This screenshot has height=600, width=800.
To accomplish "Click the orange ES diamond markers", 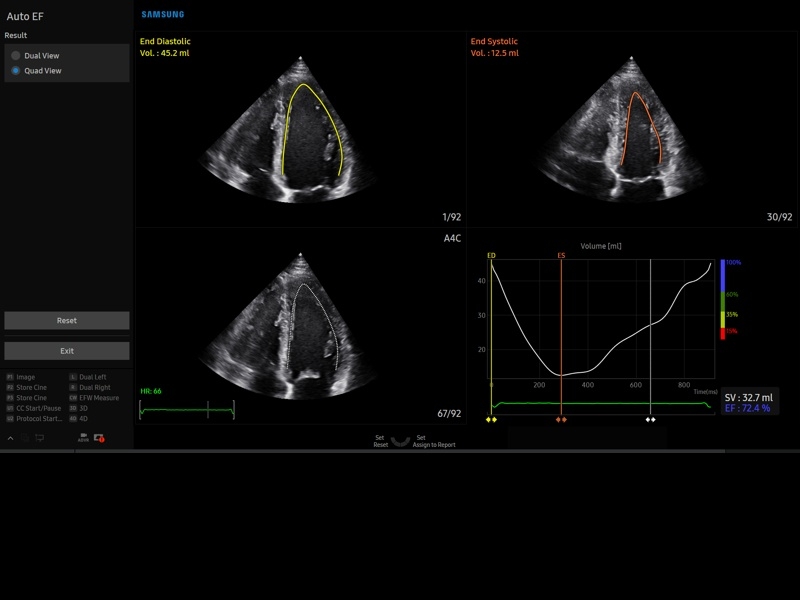I will 562,420.
